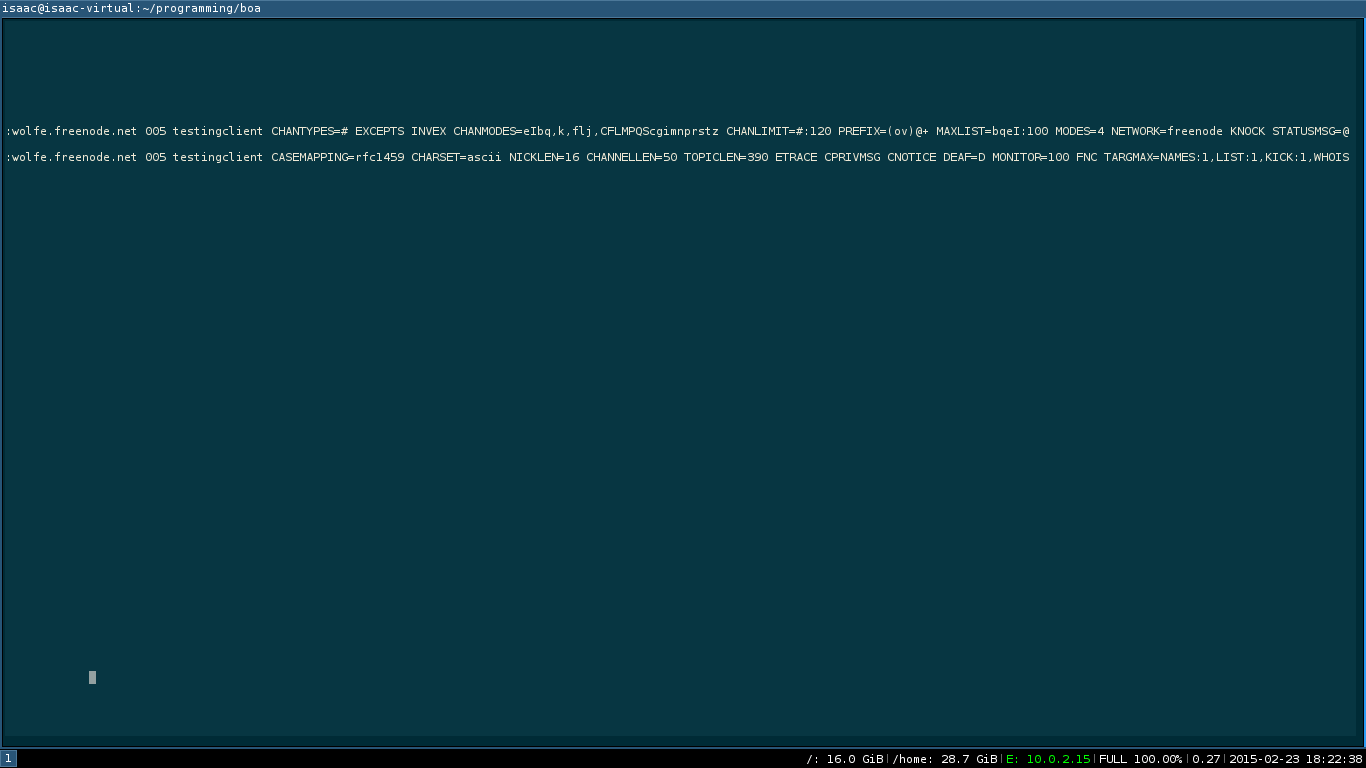Click NICKLEN=16 token
The width and height of the screenshot is (1366, 768).
coord(544,157)
